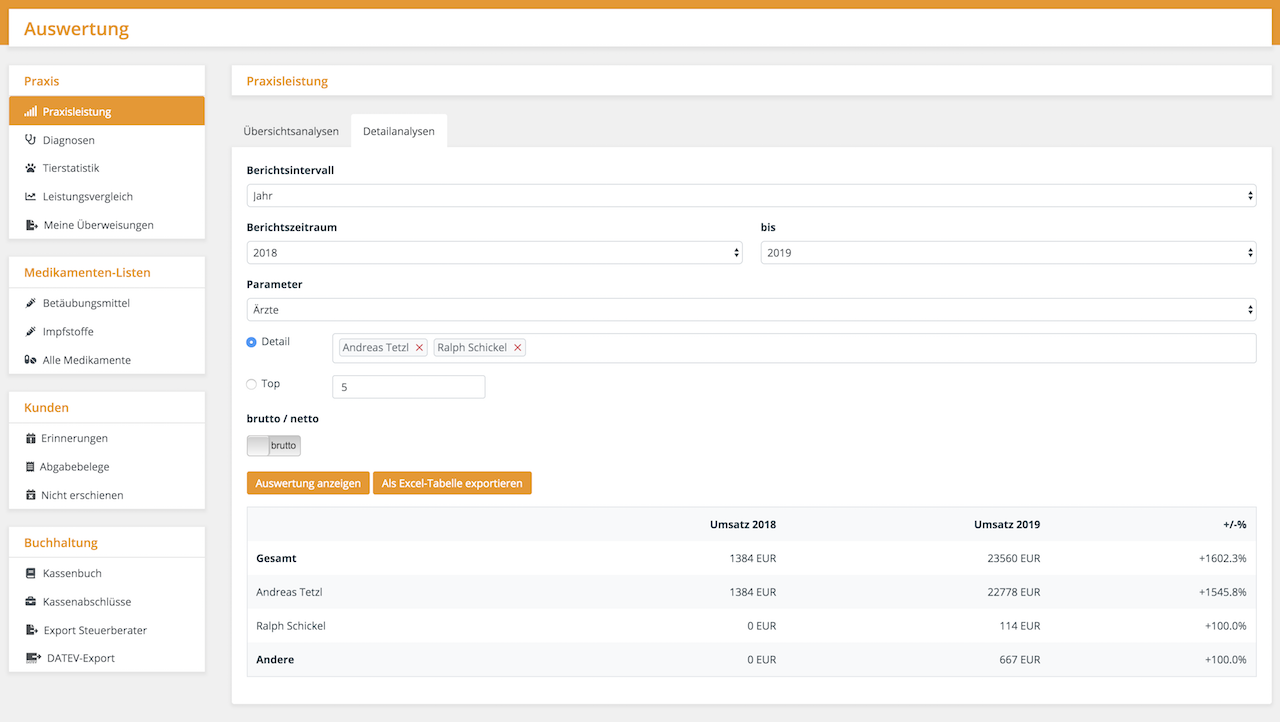Click the Kassenbuch book icon

point(30,573)
